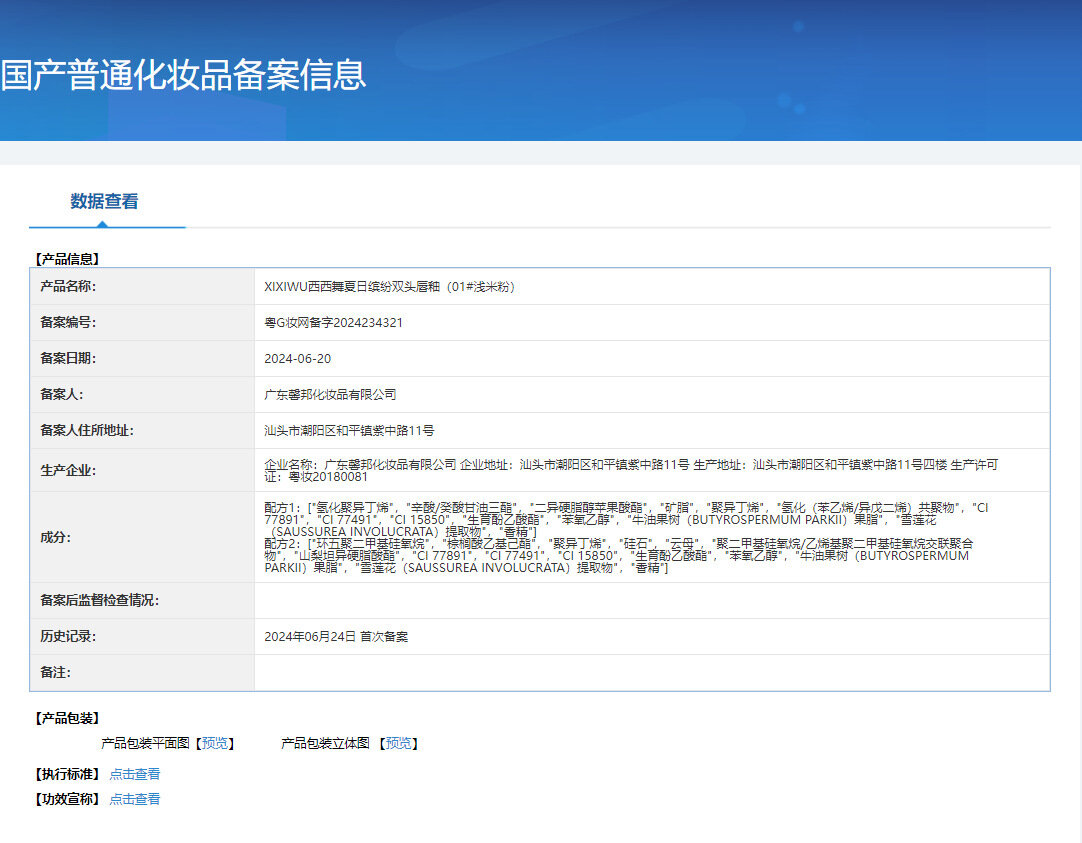Click the 【执行标准】 label
The height and width of the screenshot is (843, 1082).
tap(68, 774)
